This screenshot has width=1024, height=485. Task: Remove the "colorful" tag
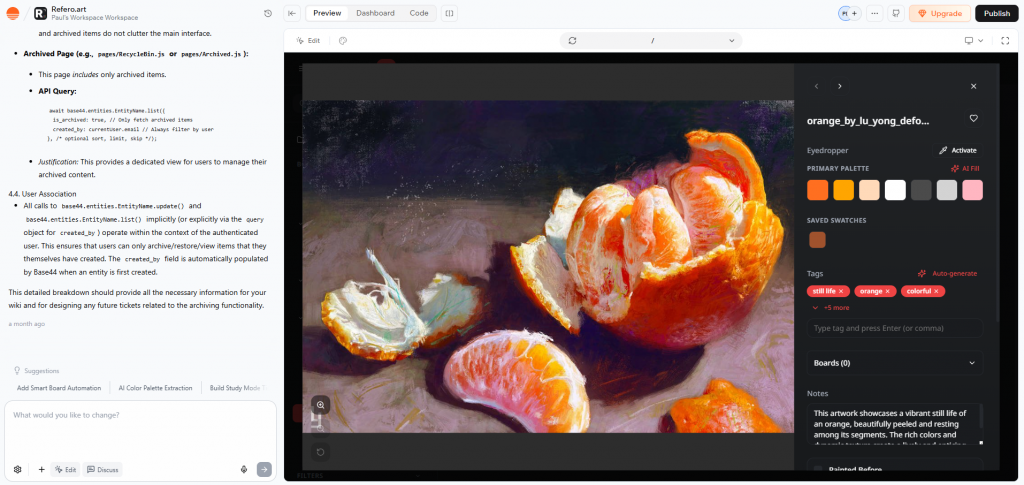pyautogui.click(x=936, y=291)
